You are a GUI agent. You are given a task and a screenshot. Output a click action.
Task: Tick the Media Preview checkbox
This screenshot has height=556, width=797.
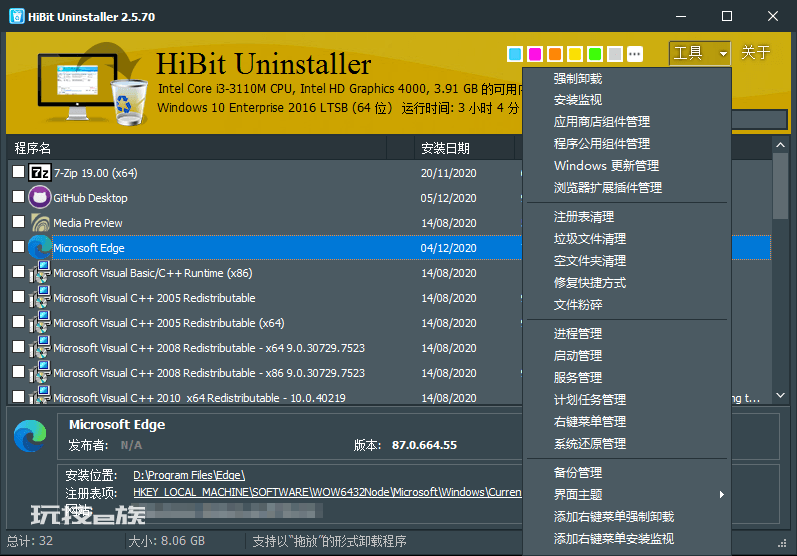tap(18, 222)
